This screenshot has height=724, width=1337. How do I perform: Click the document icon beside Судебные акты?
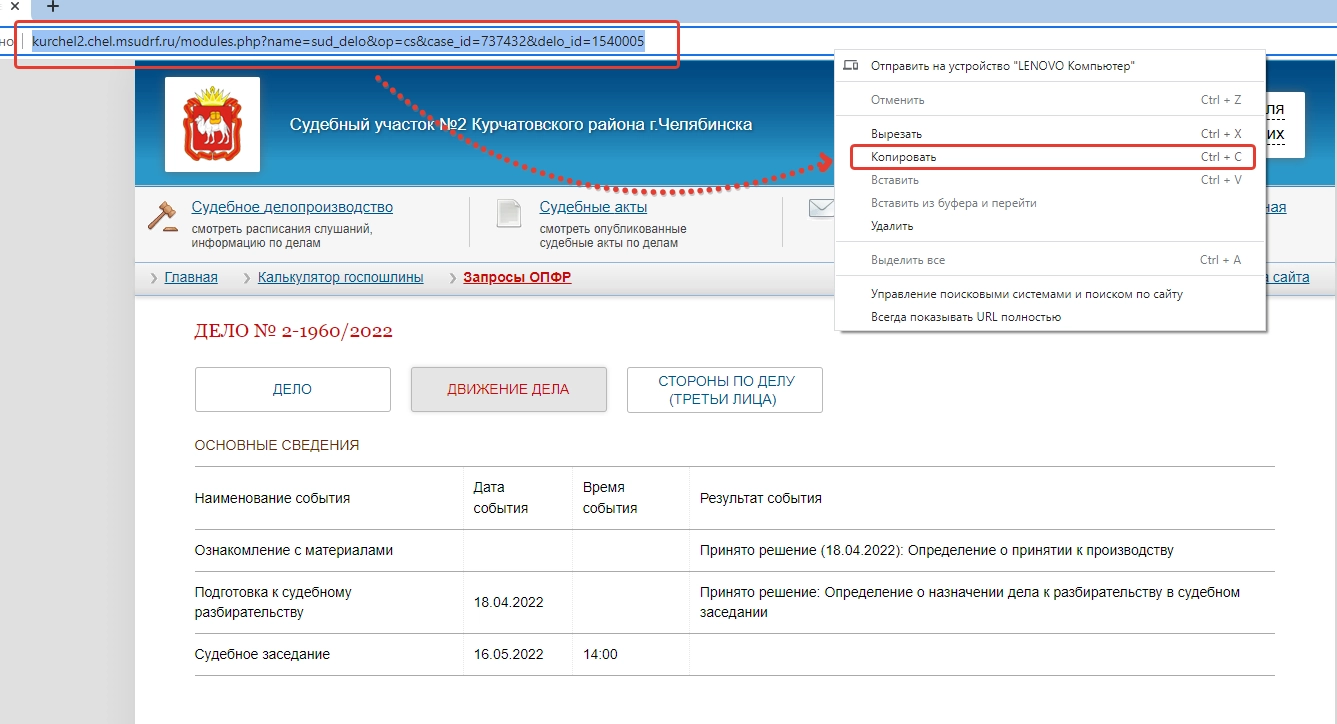coord(510,214)
